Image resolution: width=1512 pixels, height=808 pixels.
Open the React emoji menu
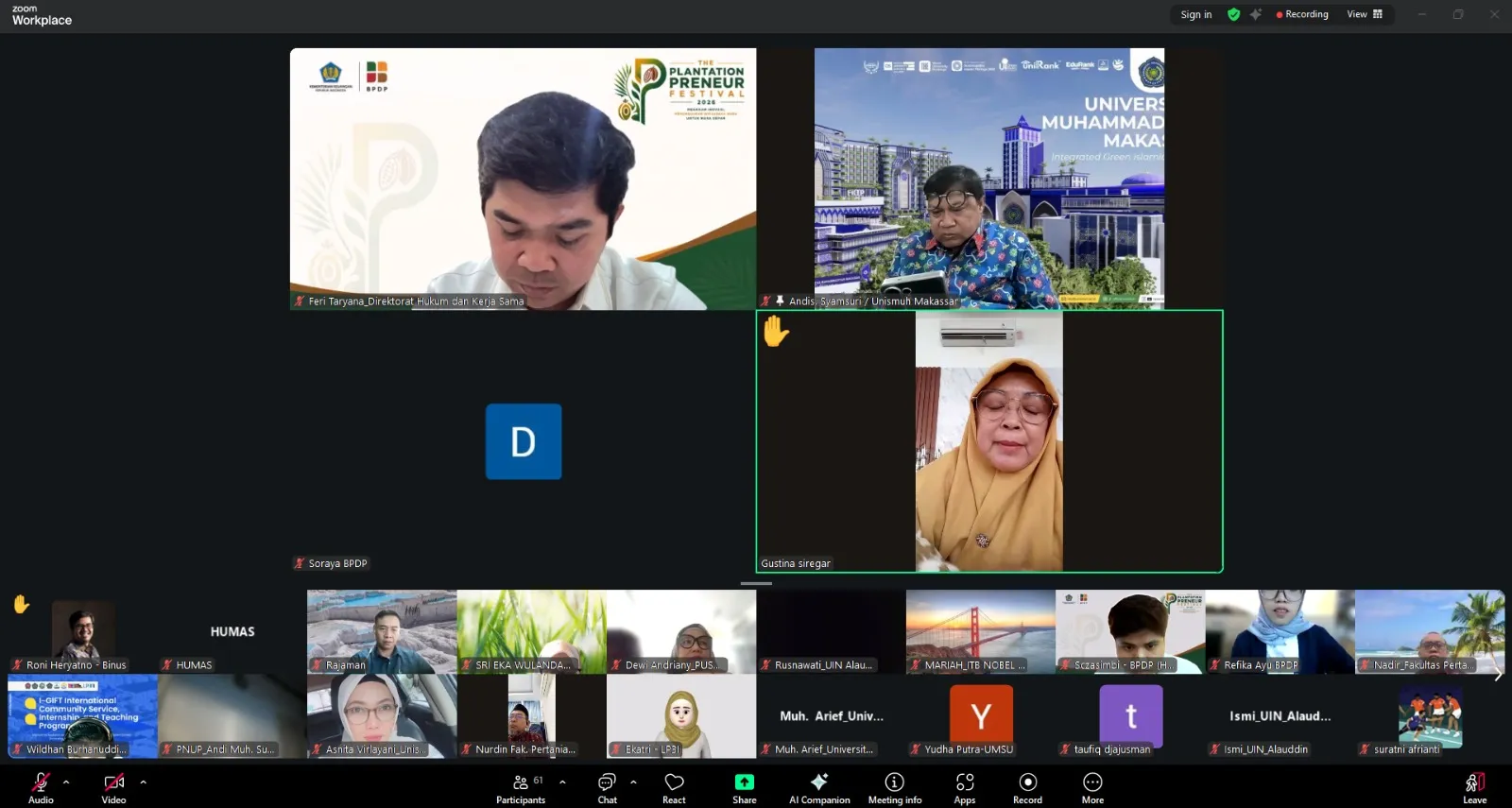pos(674,787)
